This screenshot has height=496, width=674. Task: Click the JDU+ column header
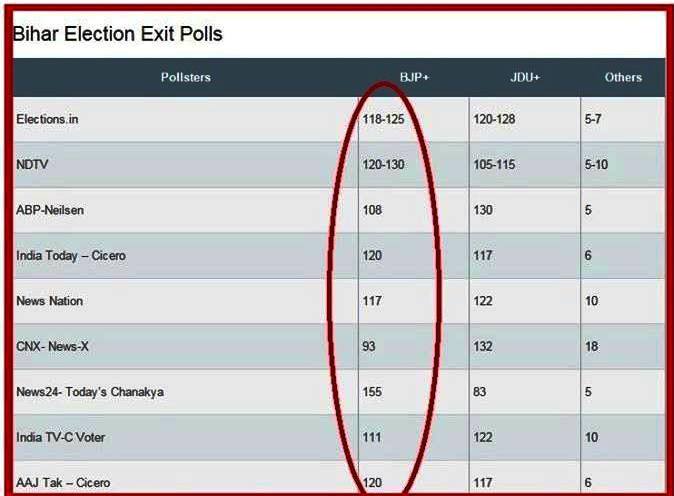tap(524, 77)
